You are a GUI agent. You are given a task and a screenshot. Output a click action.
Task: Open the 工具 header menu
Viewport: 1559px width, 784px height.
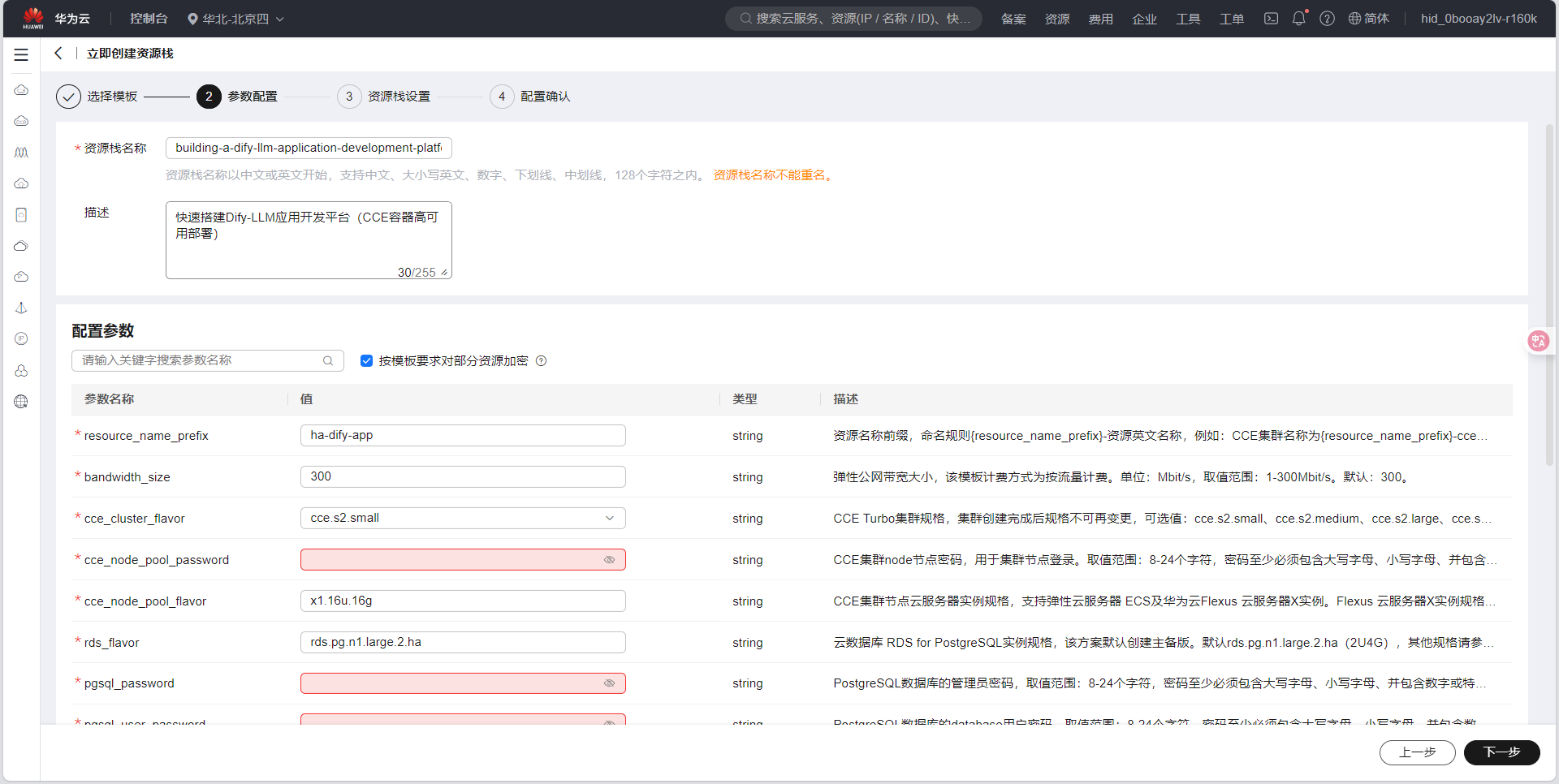[x=1189, y=19]
